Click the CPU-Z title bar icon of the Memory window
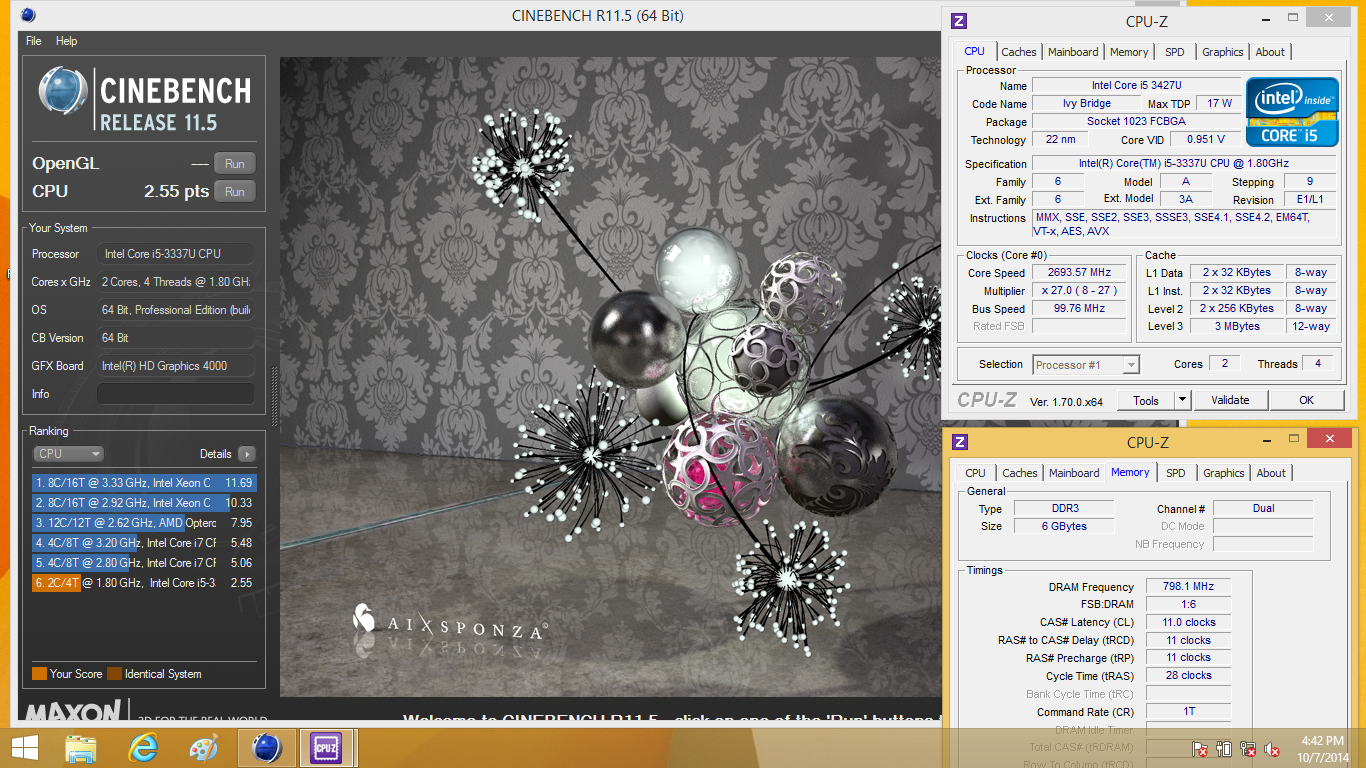Image resolution: width=1366 pixels, height=768 pixels. (960, 442)
